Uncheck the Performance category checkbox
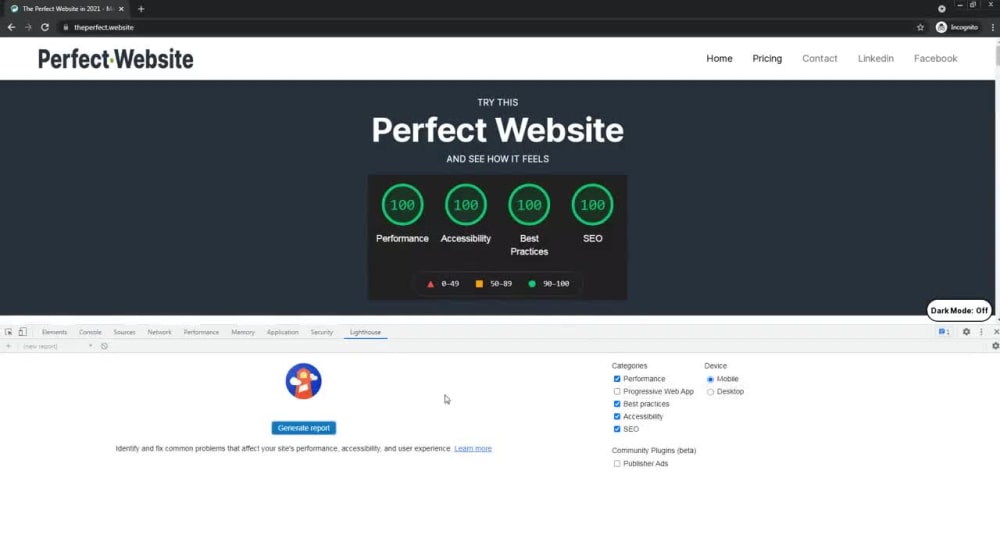Screen dimensions: 1000x542 (x=617, y=379)
